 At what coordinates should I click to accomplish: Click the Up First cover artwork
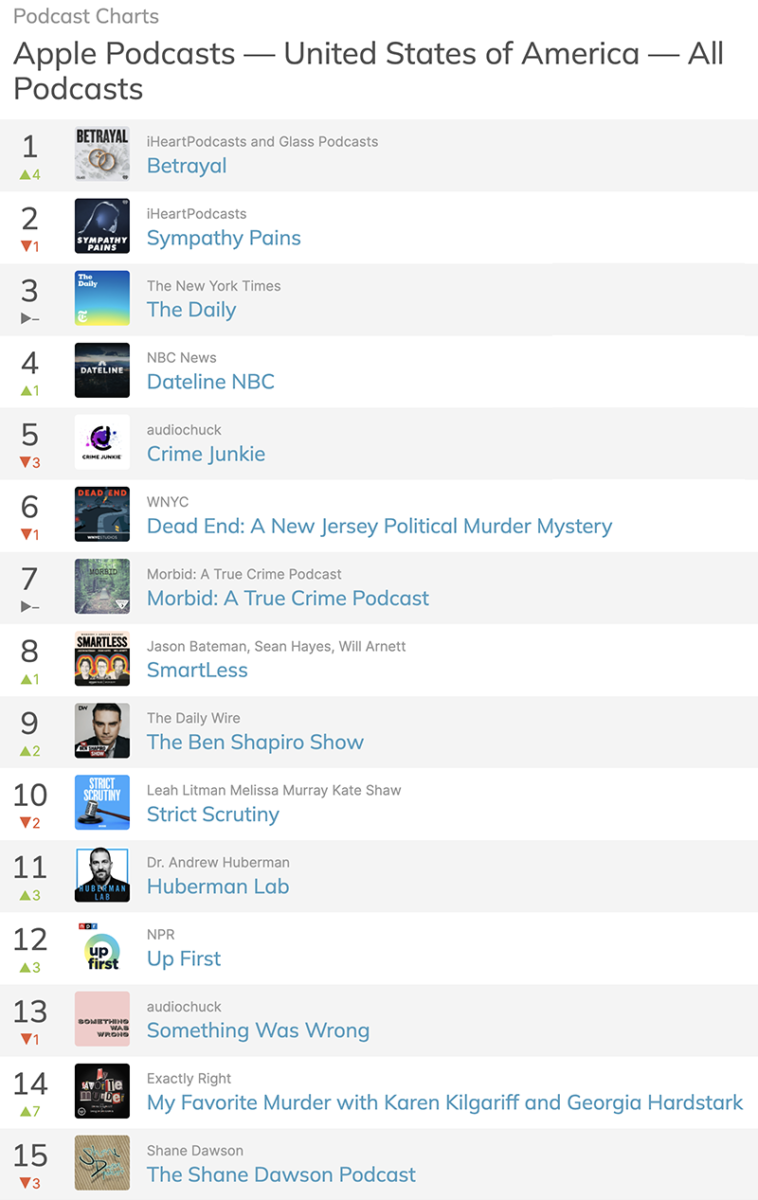[102, 947]
